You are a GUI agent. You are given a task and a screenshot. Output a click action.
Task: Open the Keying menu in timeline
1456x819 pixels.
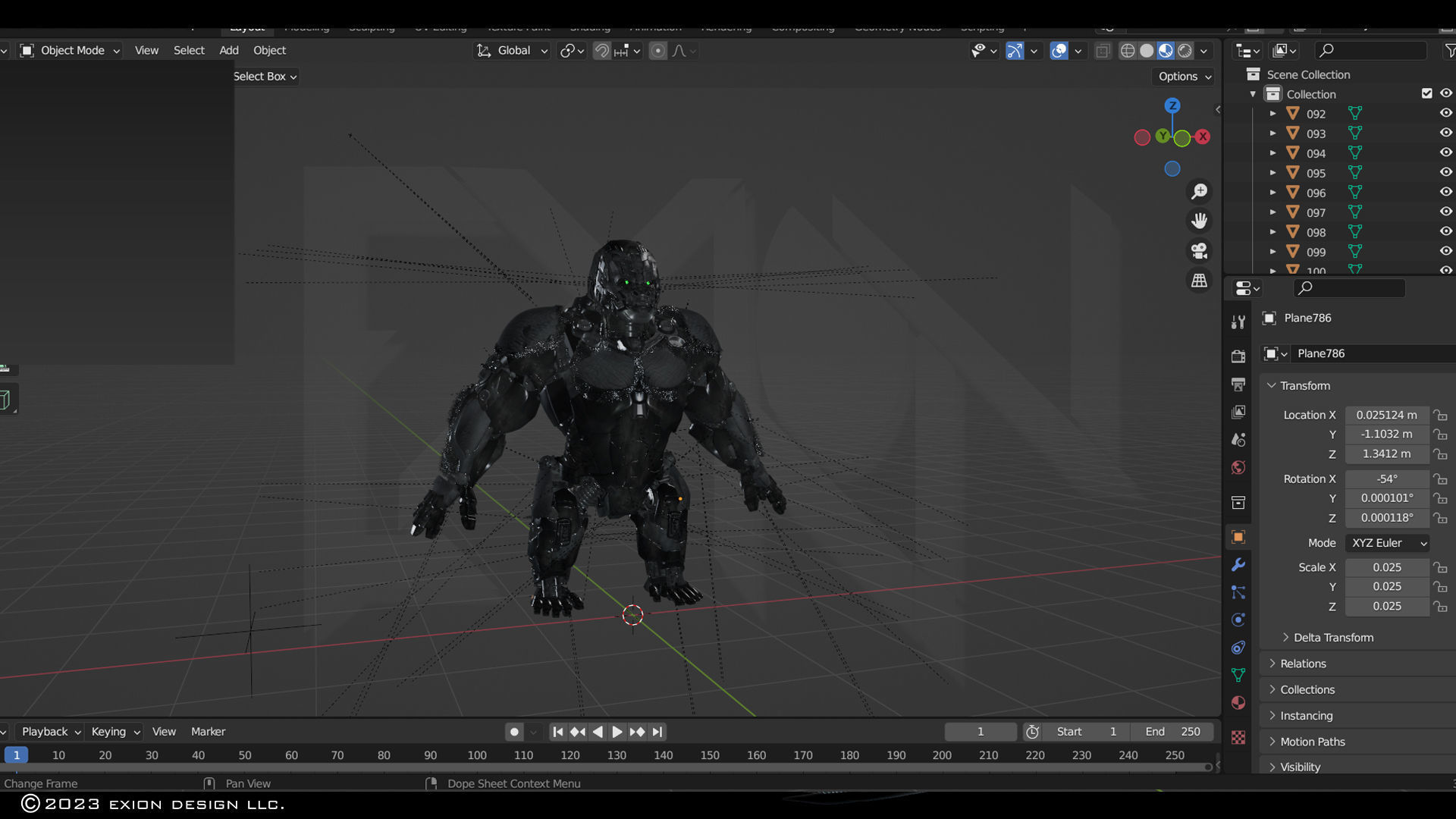(x=115, y=732)
